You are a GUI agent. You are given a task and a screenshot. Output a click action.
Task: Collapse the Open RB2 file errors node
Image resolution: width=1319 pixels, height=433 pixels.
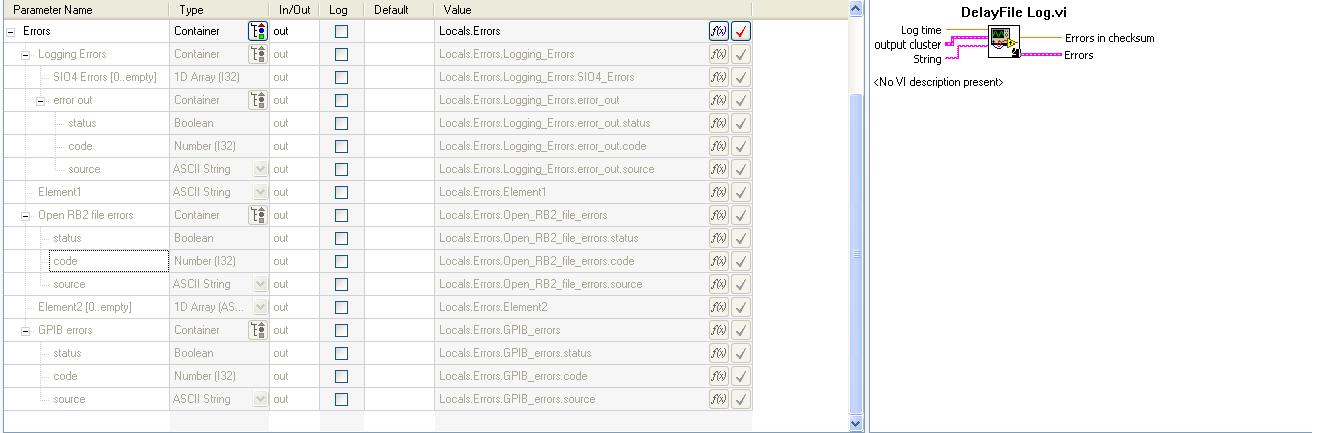26,215
